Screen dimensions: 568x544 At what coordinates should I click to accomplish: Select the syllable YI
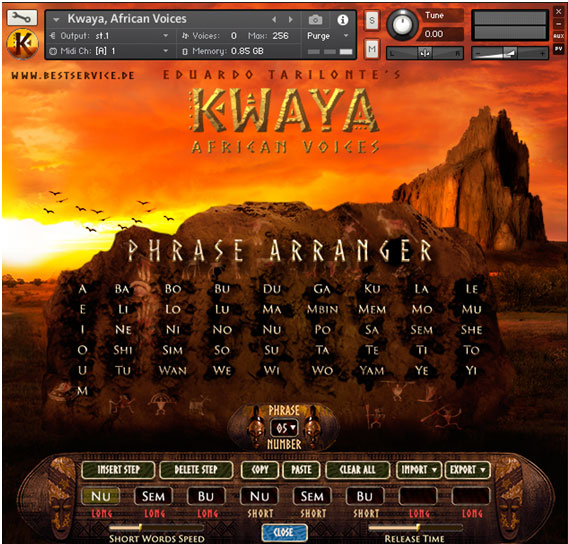[471, 371]
